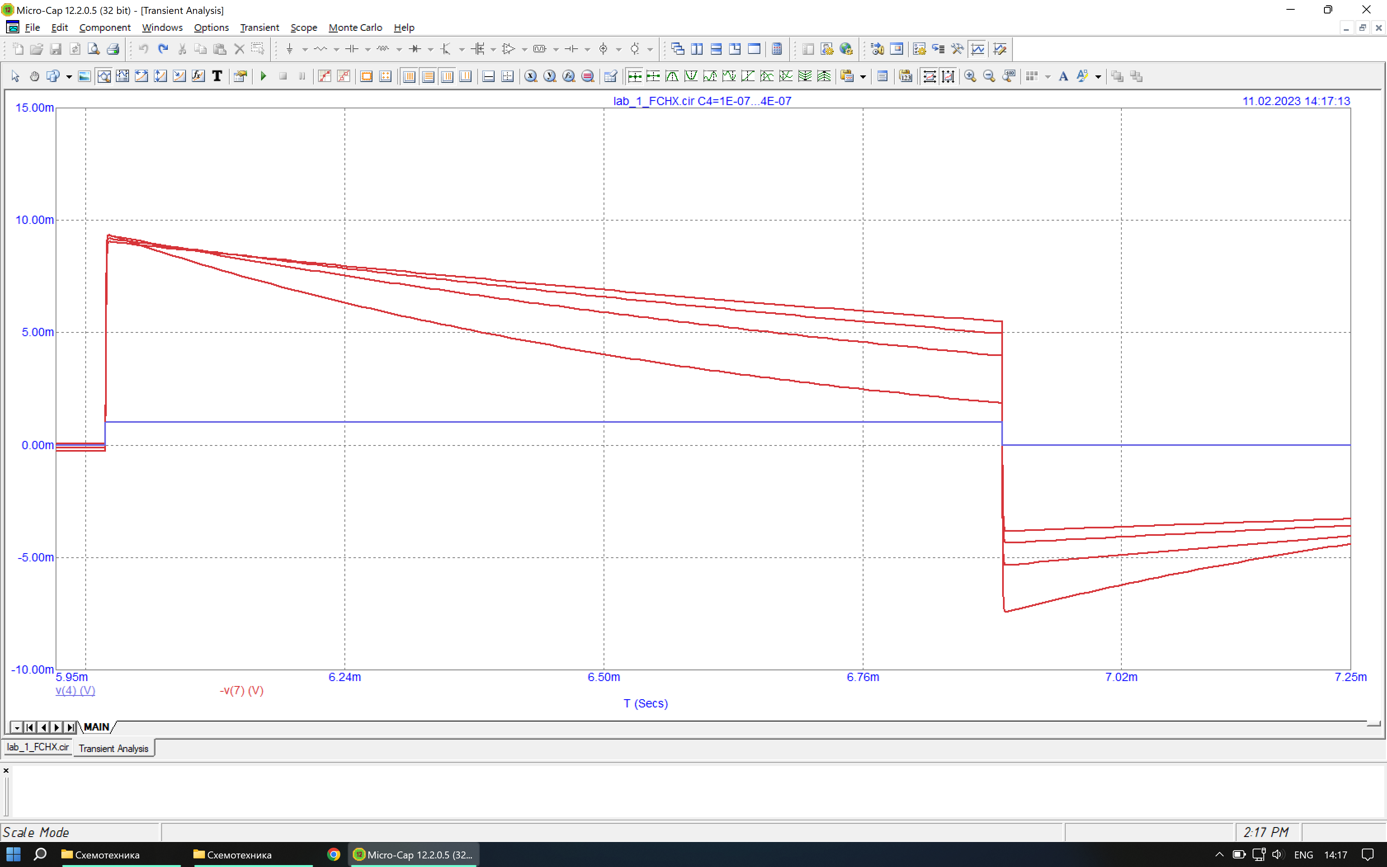Toggle the magnifier Q icon after grid buttons

tap(530, 76)
